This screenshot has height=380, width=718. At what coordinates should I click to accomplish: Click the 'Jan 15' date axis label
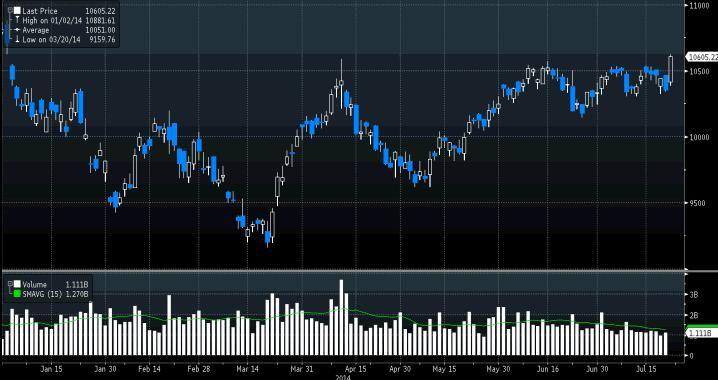[x=51, y=369]
